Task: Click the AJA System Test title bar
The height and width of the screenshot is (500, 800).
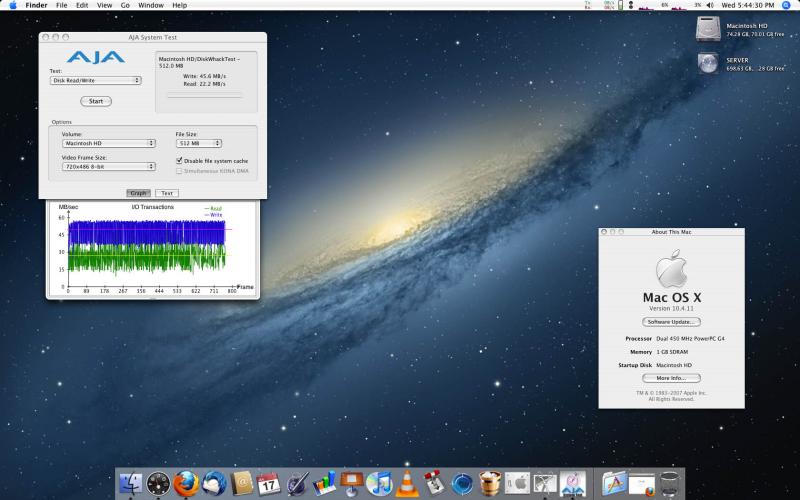Action: [153, 37]
